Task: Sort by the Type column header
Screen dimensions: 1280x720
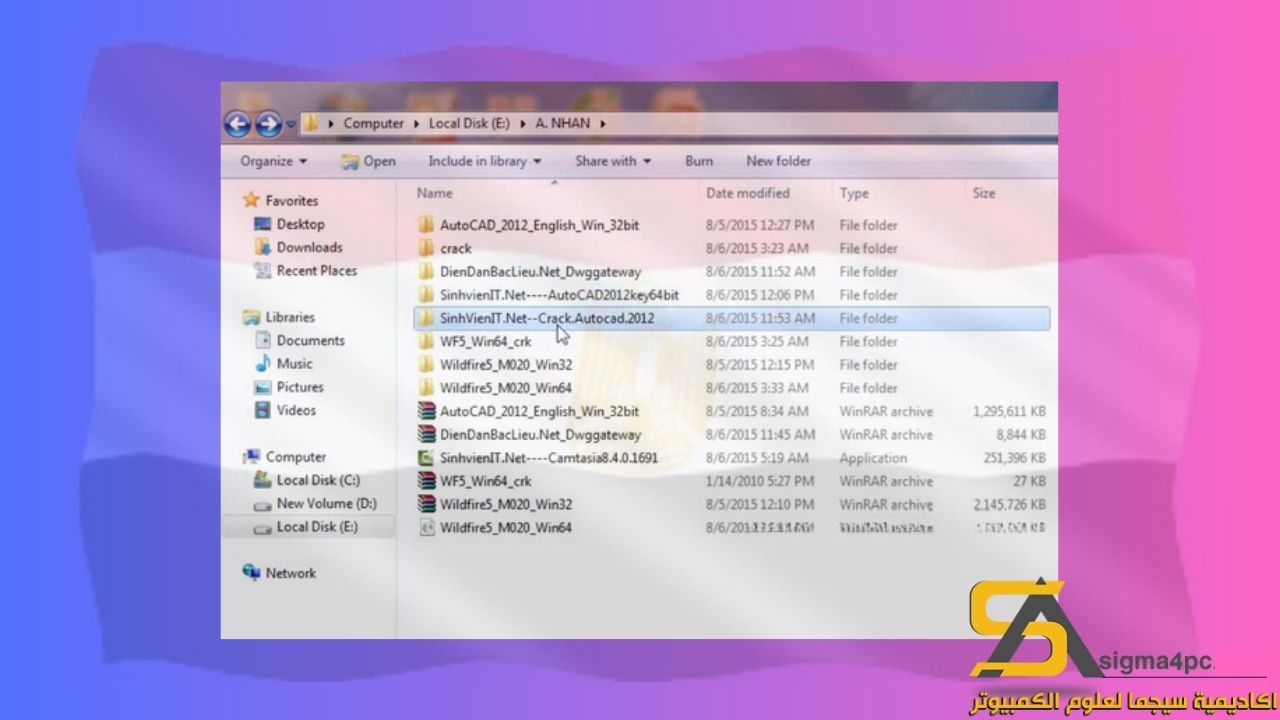Action: click(x=854, y=193)
